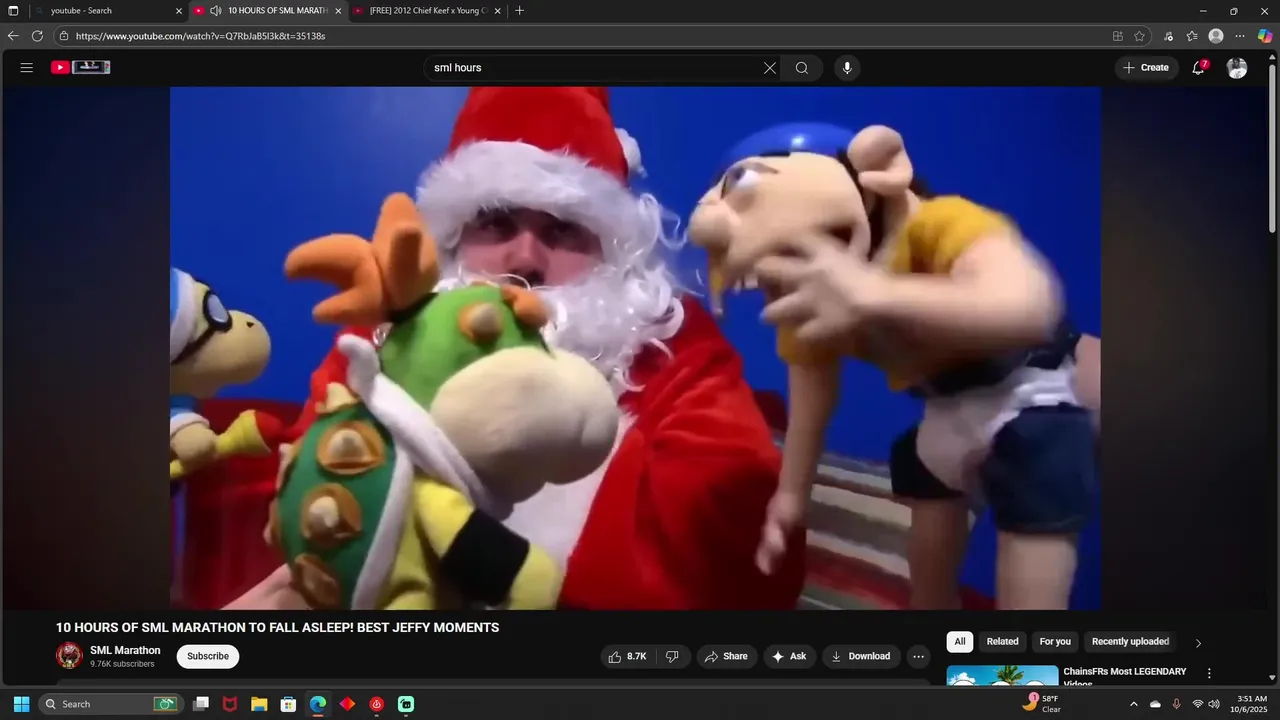Subscribe to SML Marathon channel
The height and width of the screenshot is (720, 1280).
click(208, 656)
